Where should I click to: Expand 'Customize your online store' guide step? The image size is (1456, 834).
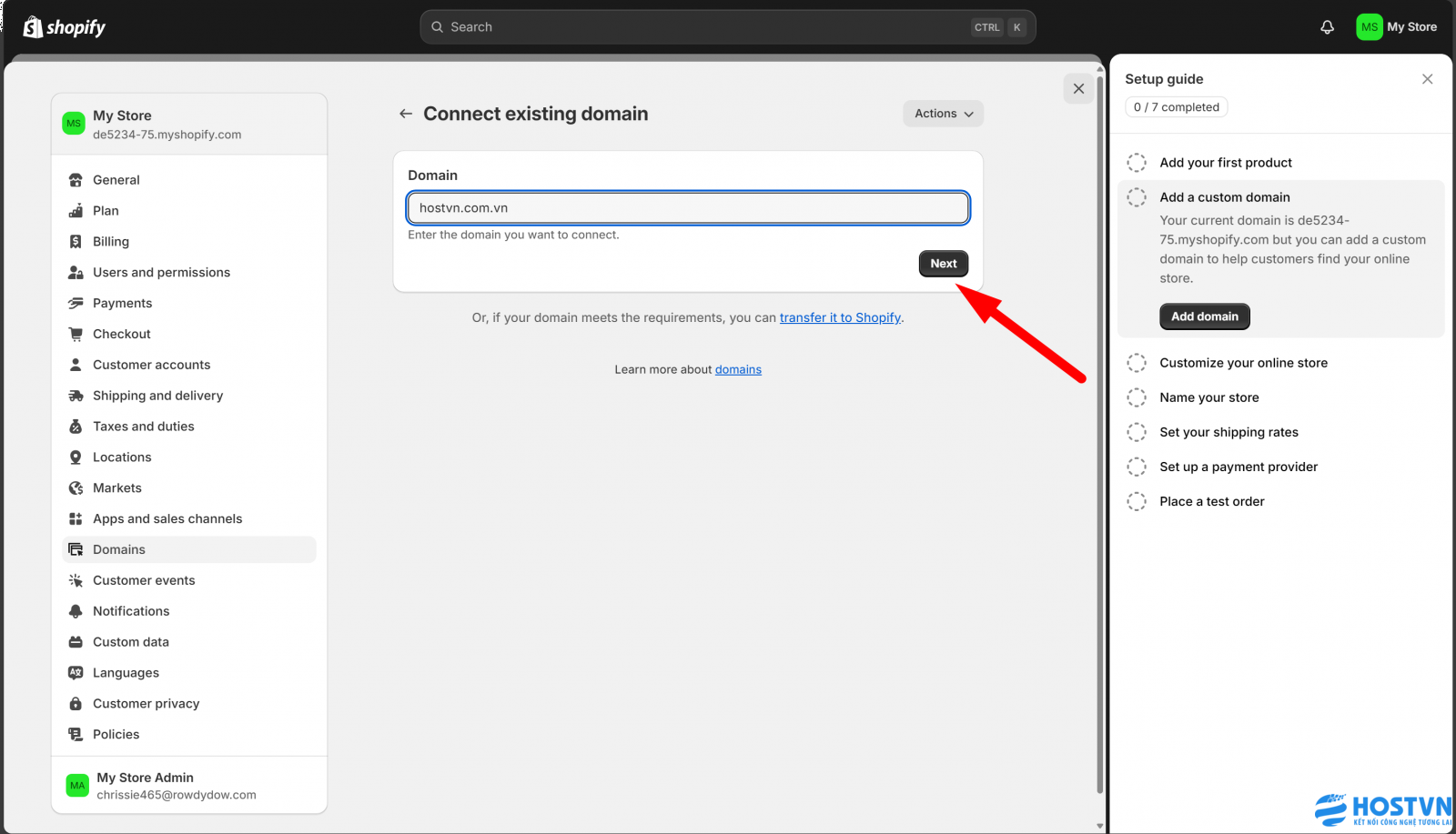(1243, 363)
